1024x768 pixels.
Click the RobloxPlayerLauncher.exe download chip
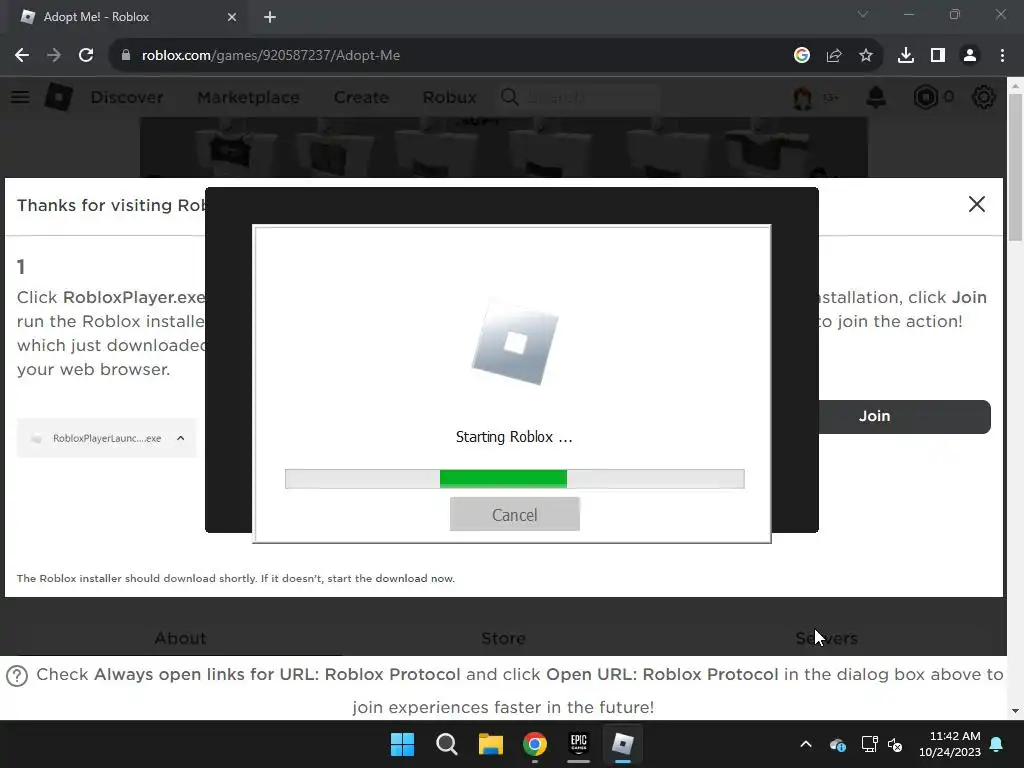tap(107, 438)
